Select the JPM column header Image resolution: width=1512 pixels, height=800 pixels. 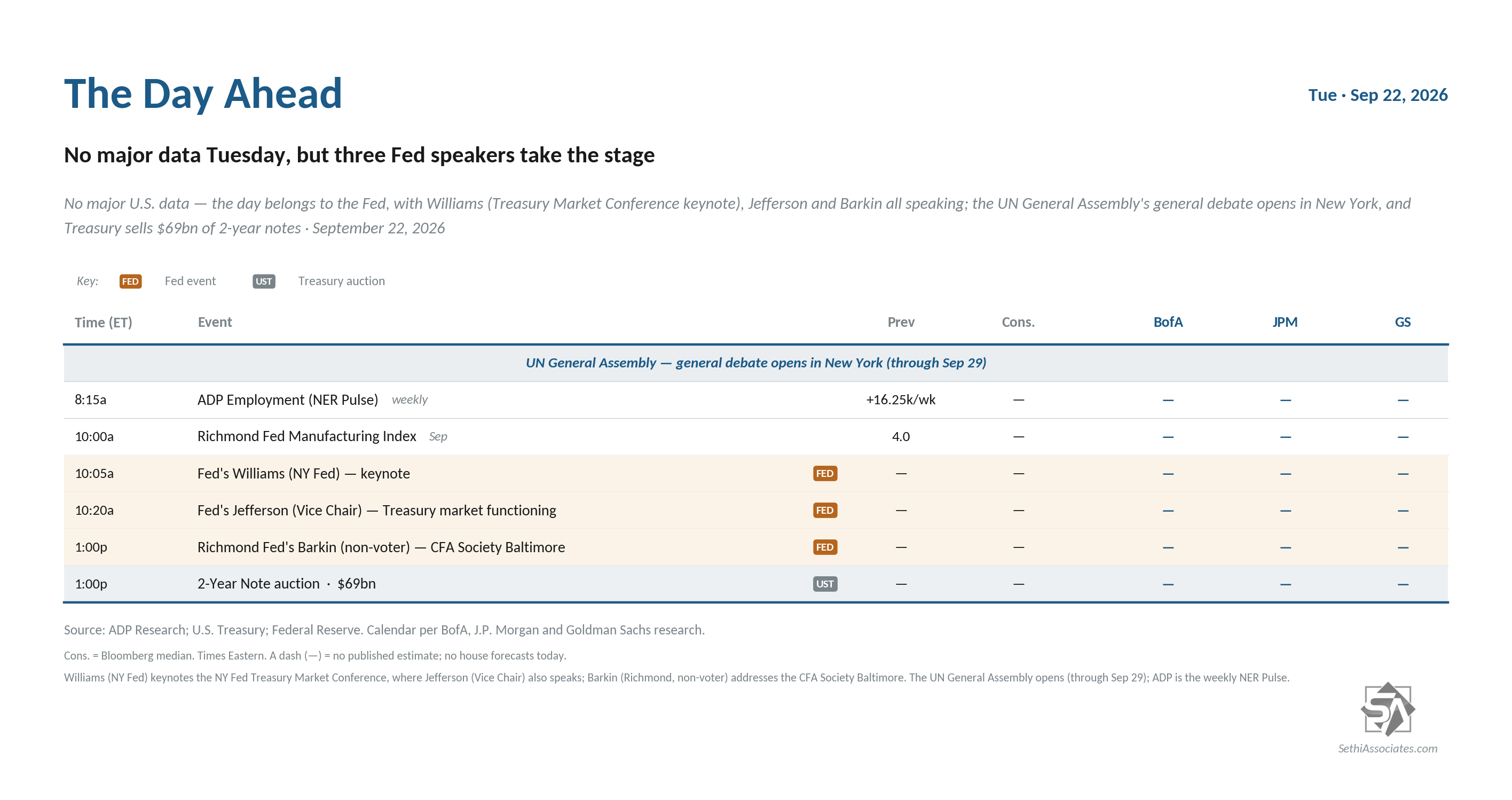coord(1285,321)
